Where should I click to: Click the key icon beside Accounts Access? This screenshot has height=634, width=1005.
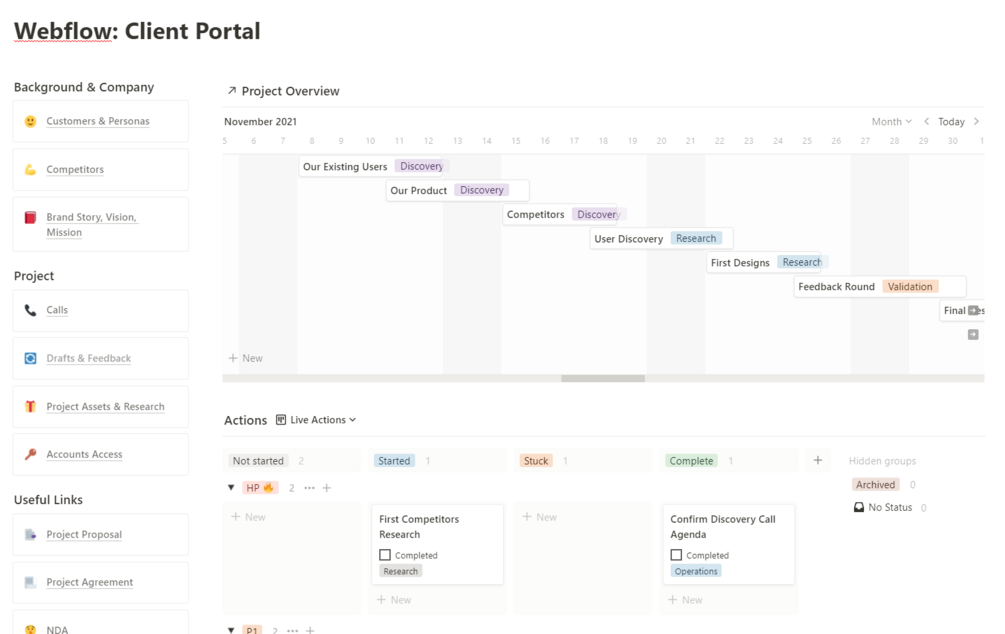[30, 455]
